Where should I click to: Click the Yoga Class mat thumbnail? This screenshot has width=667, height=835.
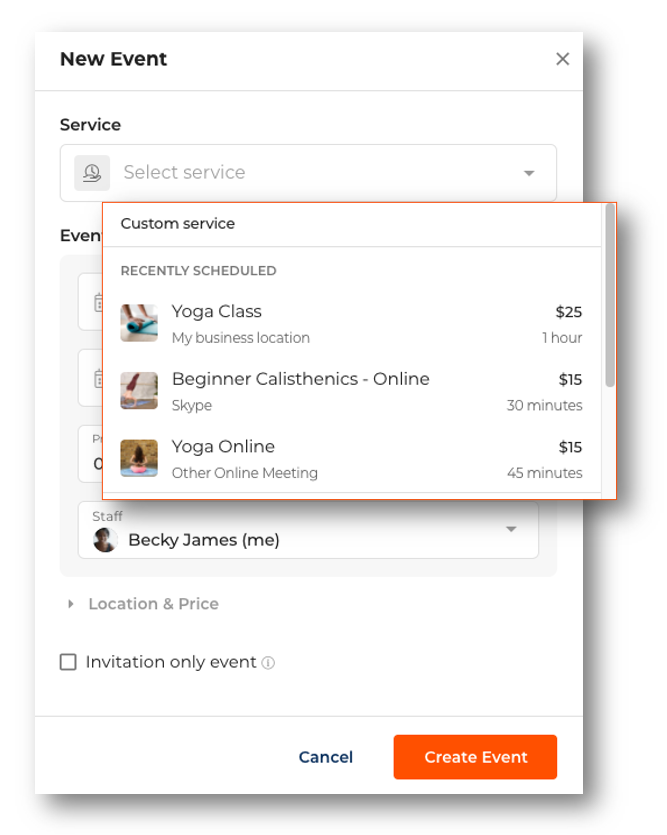tap(139, 323)
